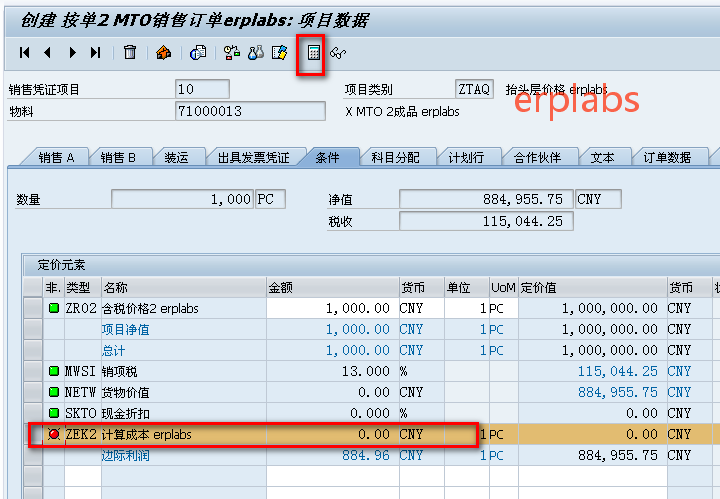720x499 pixels.
Task: Open the 订单数据 tab
Action: [x=667, y=158]
